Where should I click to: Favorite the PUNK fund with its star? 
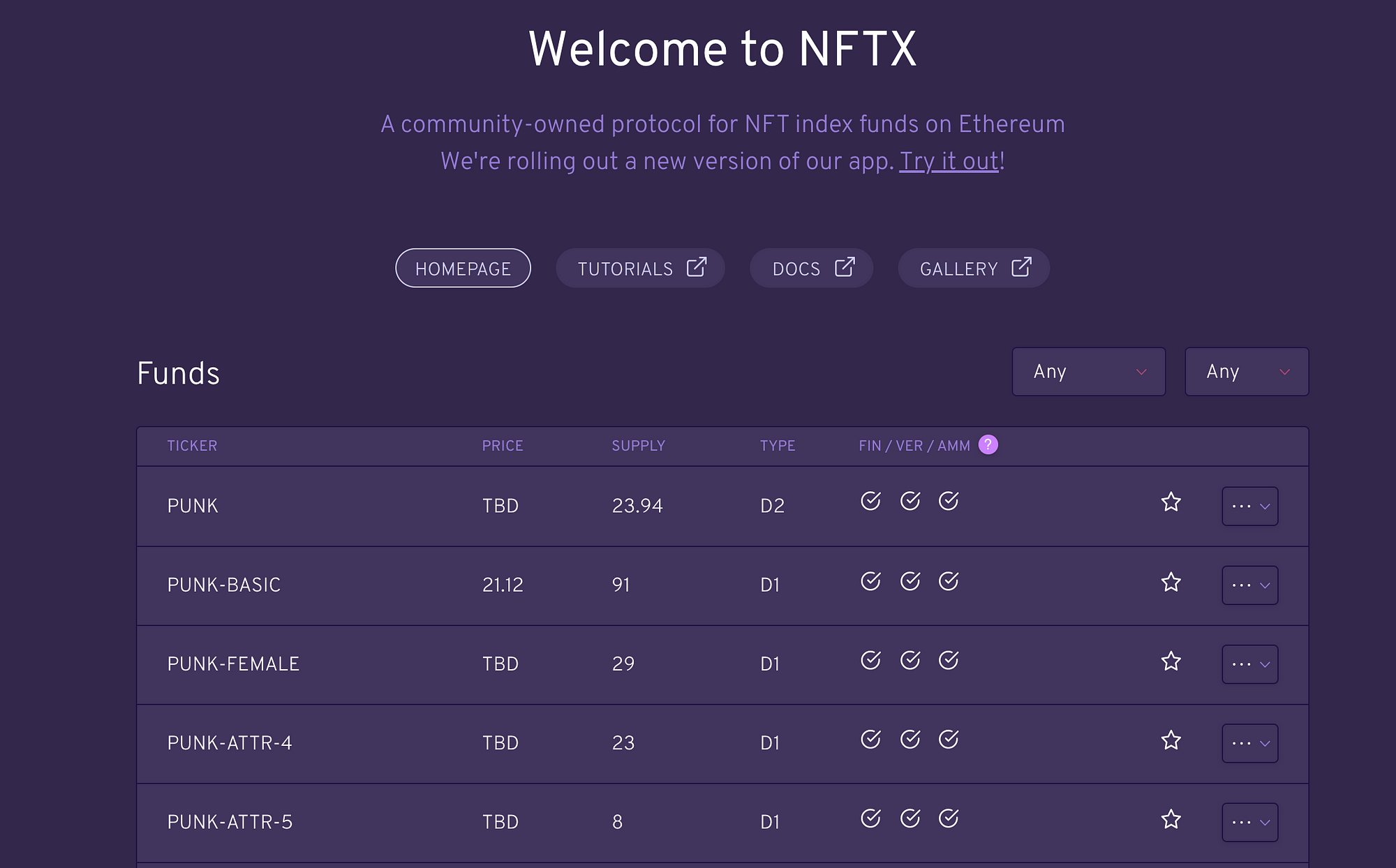[1171, 502]
